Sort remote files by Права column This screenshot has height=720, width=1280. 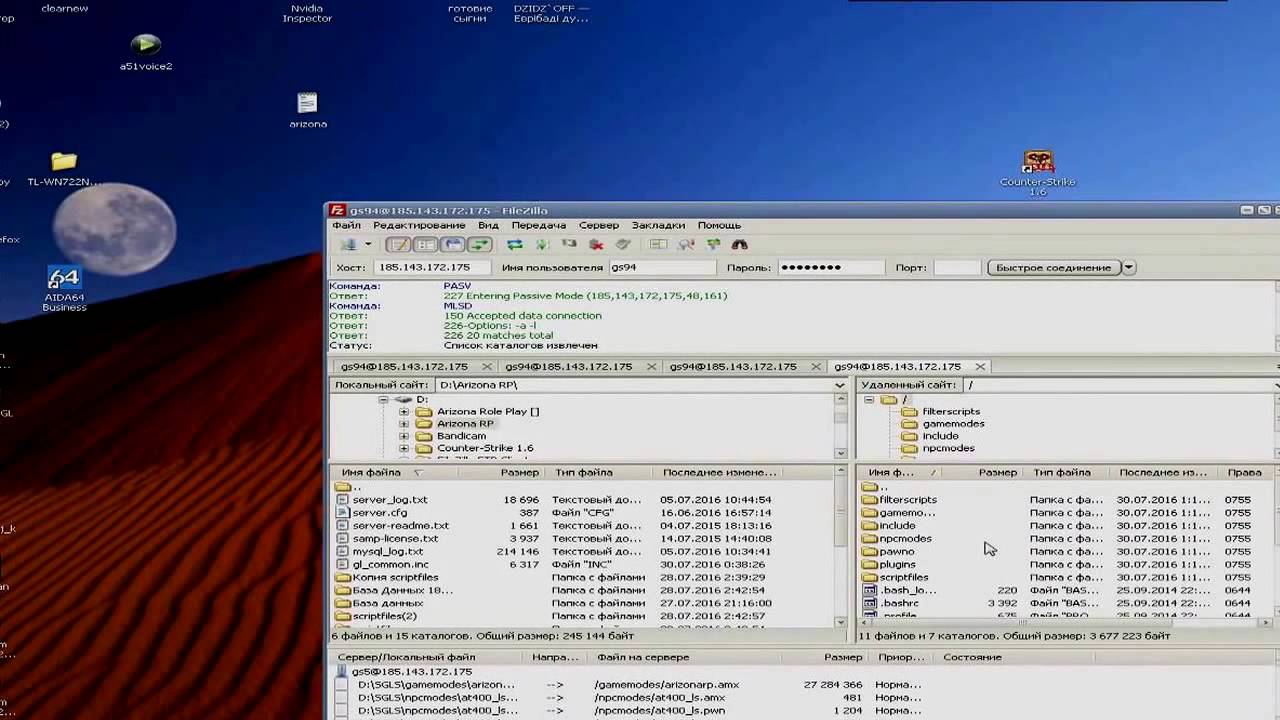1246,473
